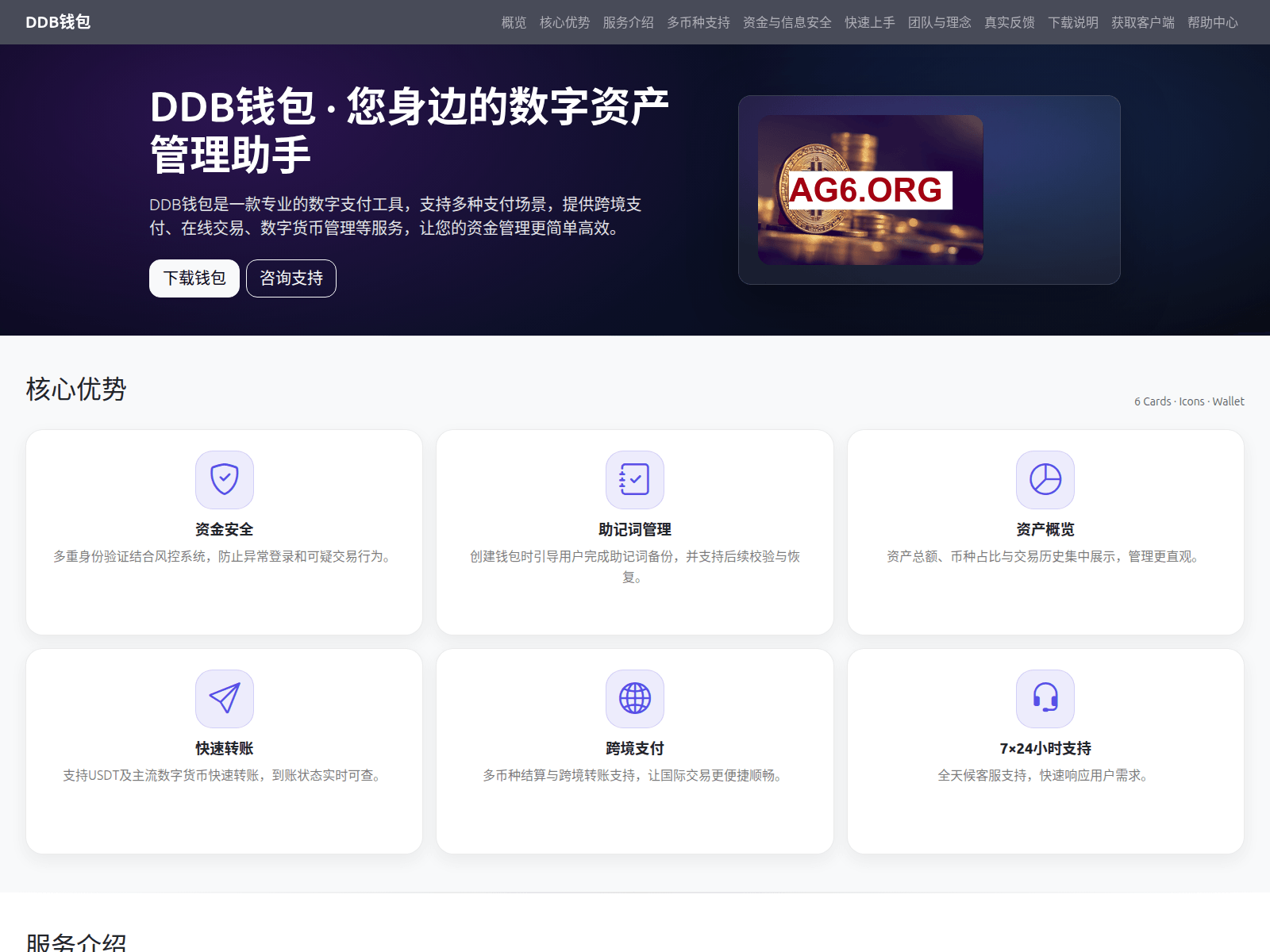Click the description 支持USDT及主流数字货币快速转账

coord(225,775)
